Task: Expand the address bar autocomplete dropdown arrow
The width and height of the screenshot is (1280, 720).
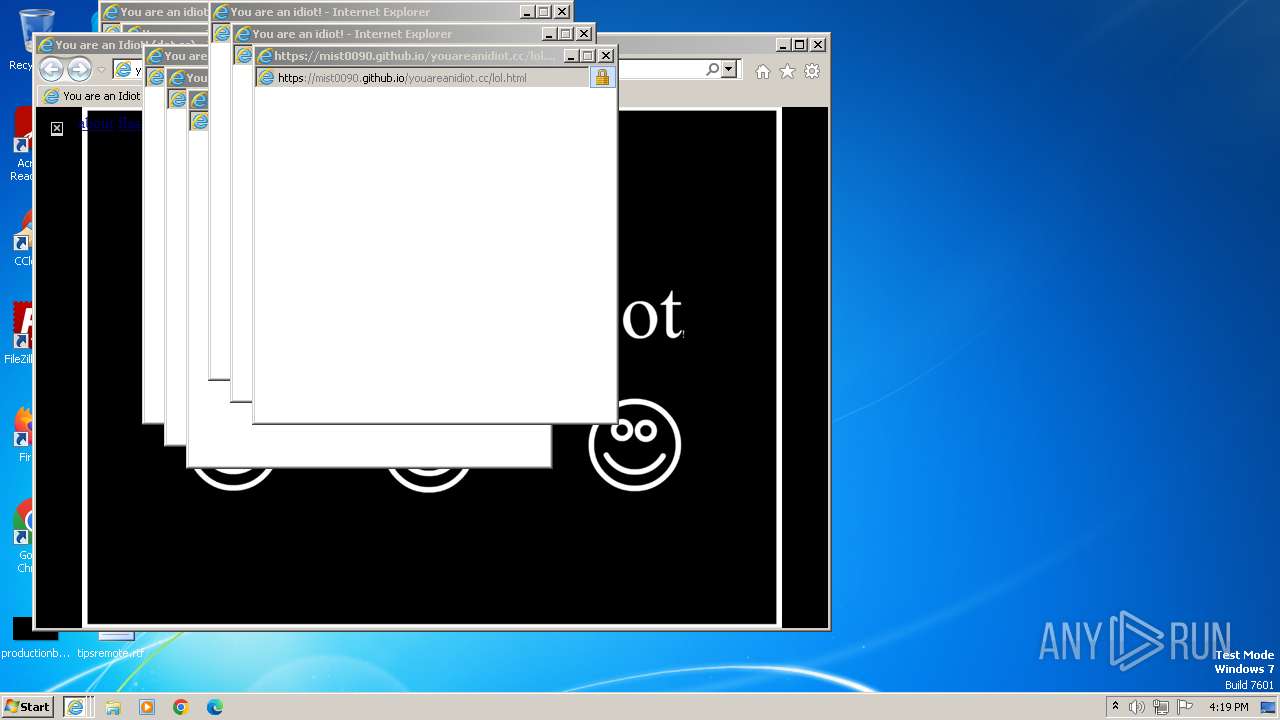Action: (729, 69)
